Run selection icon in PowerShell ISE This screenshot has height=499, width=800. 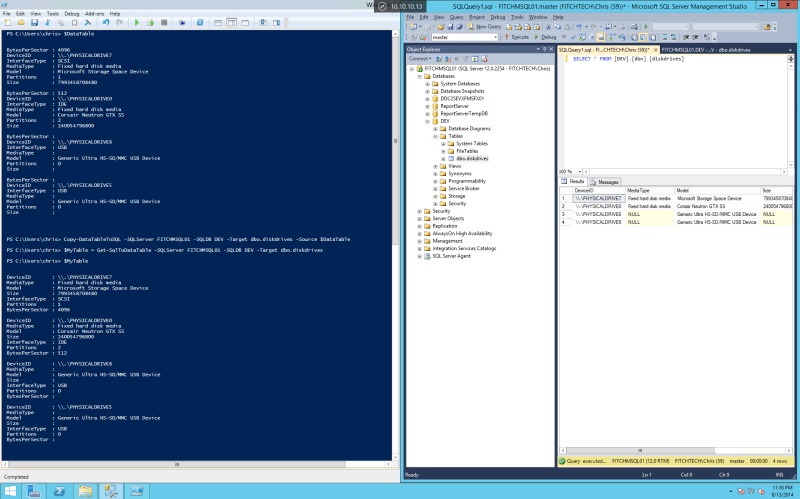[150, 23]
